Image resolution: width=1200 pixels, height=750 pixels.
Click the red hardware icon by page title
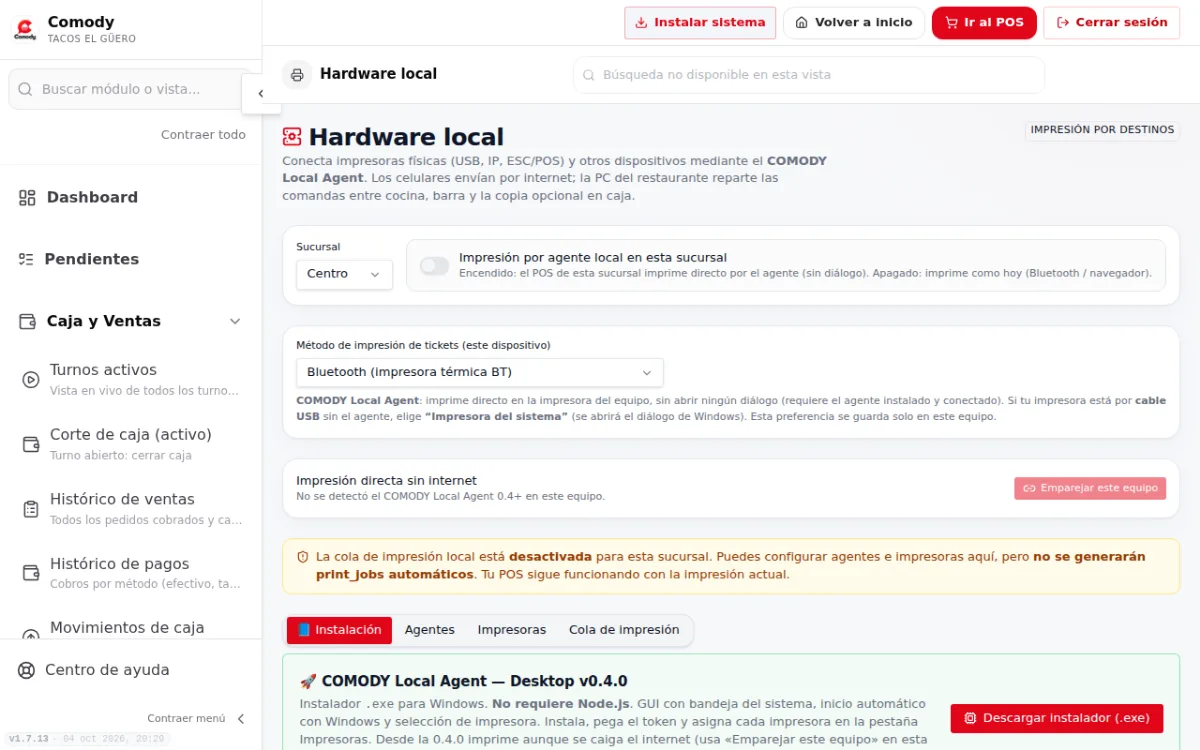point(292,137)
